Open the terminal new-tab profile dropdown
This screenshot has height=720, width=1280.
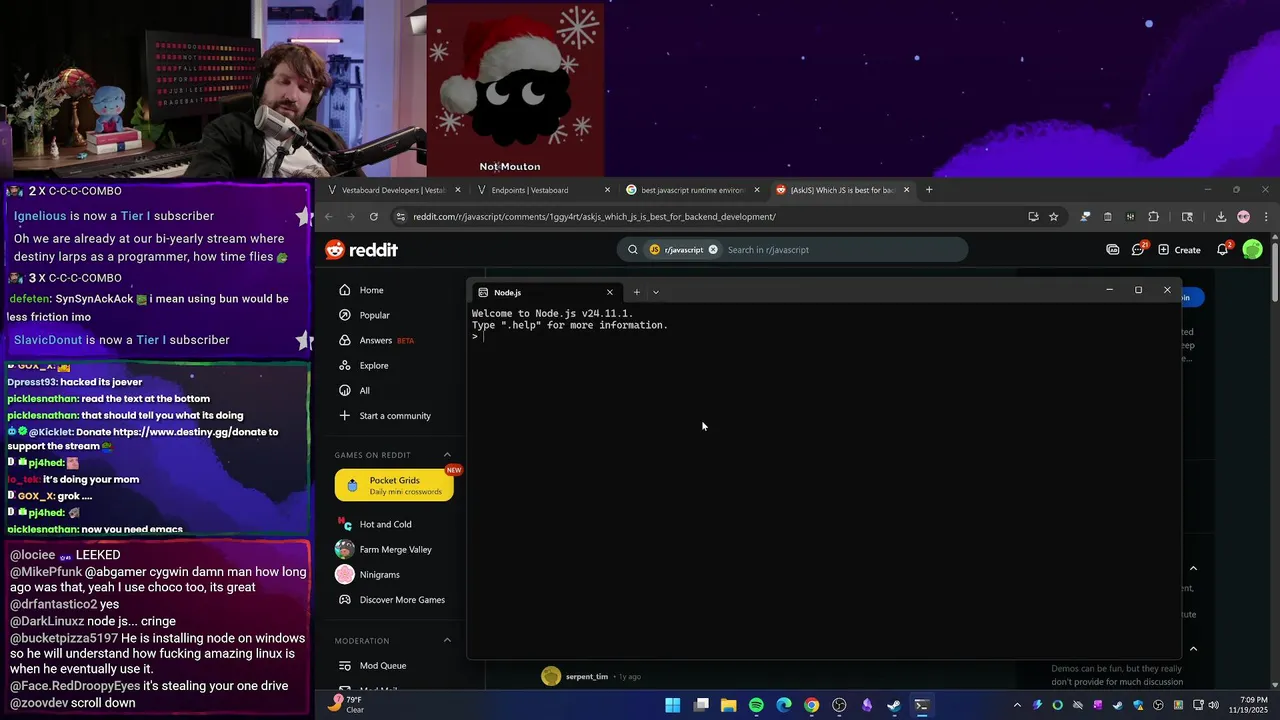click(656, 292)
